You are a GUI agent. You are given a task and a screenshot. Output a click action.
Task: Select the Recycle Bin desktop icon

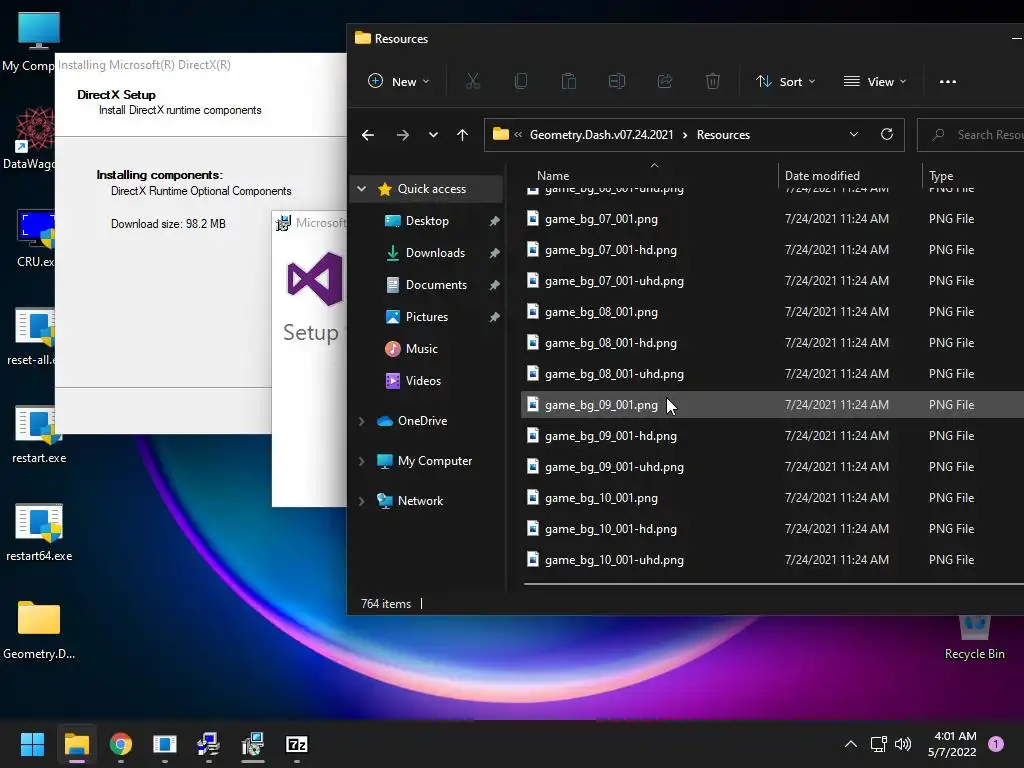click(974, 639)
